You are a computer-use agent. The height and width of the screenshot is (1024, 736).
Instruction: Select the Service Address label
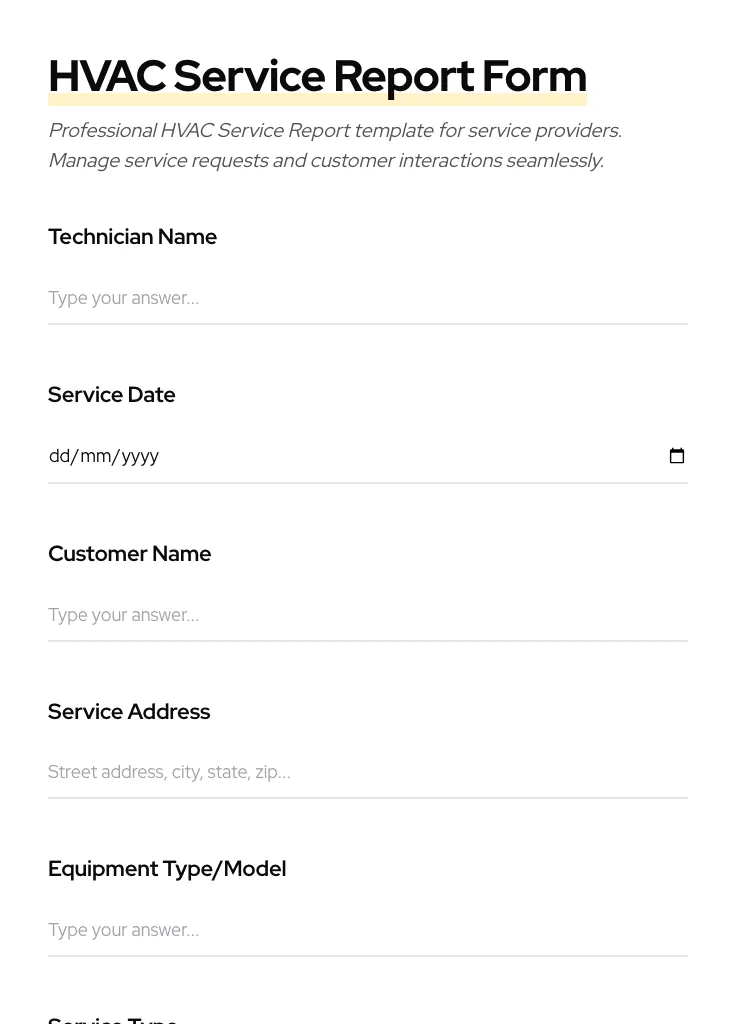[x=128, y=711]
